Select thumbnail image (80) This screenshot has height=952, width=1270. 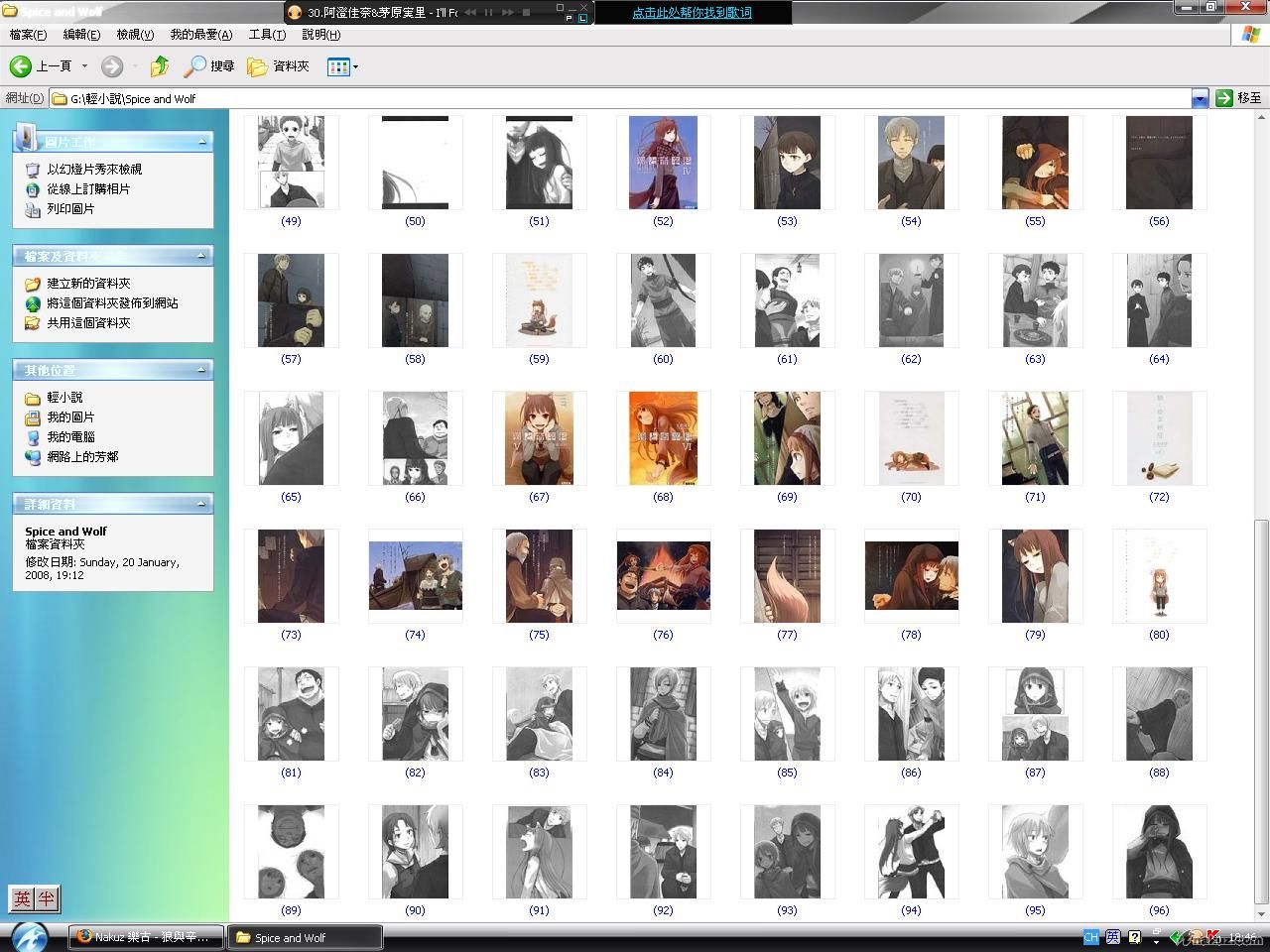point(1159,576)
